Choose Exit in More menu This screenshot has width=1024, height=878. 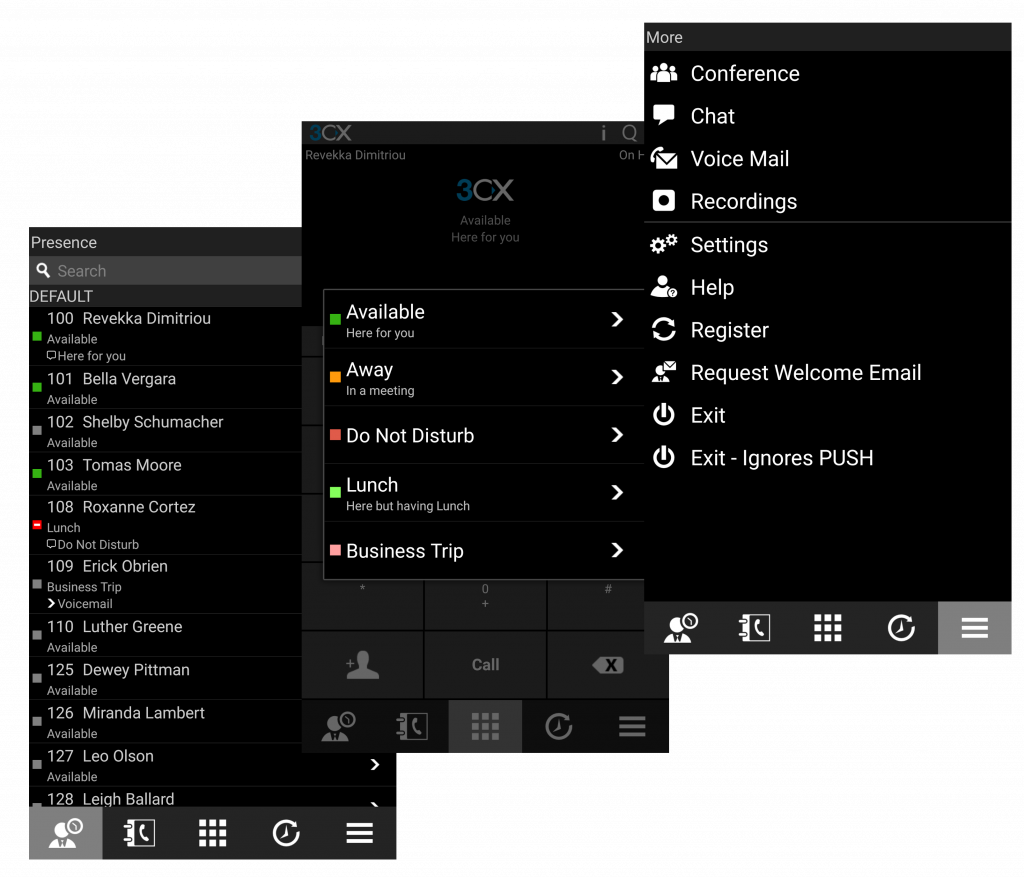(x=827, y=415)
